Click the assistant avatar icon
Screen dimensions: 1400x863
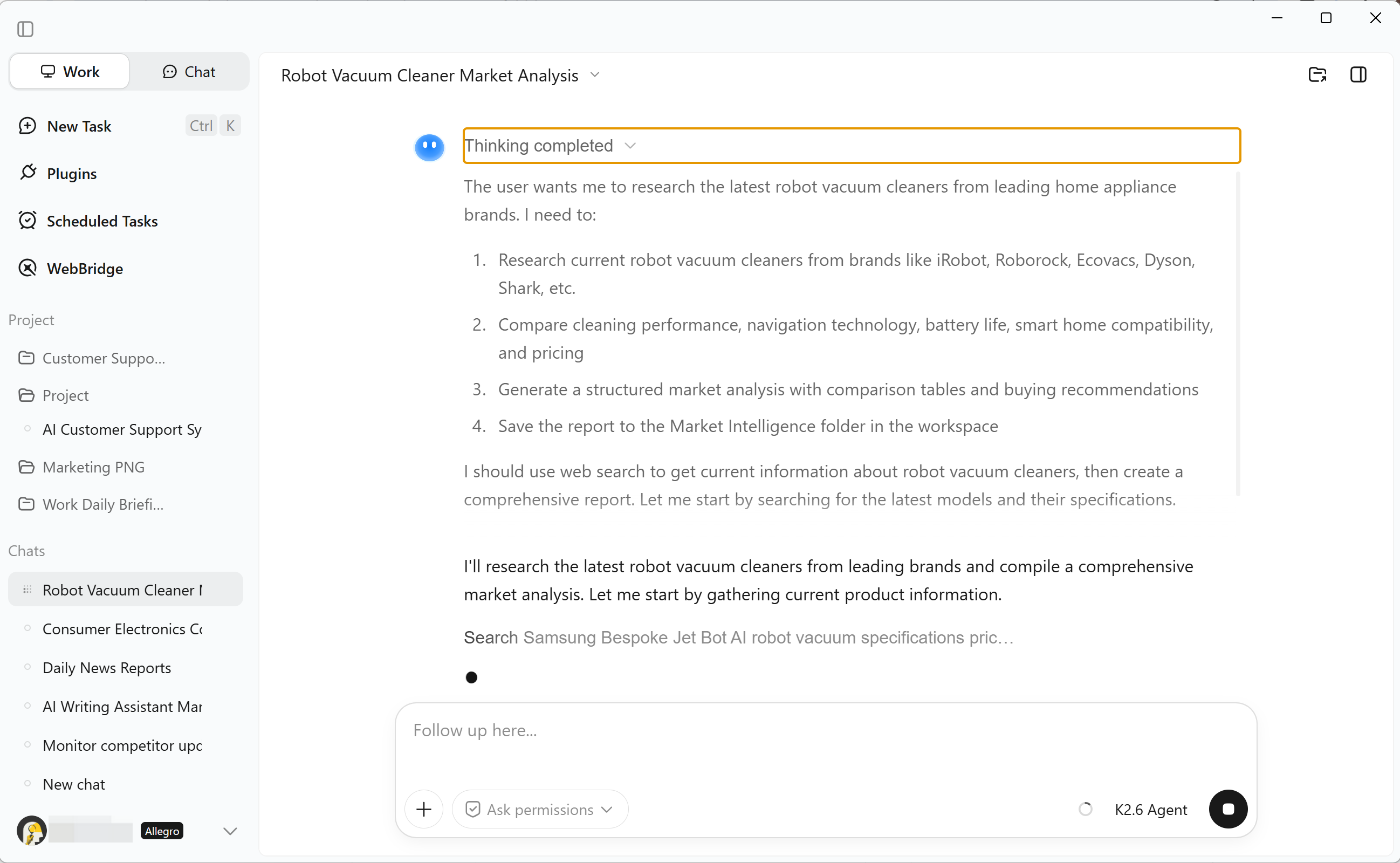pyautogui.click(x=430, y=147)
